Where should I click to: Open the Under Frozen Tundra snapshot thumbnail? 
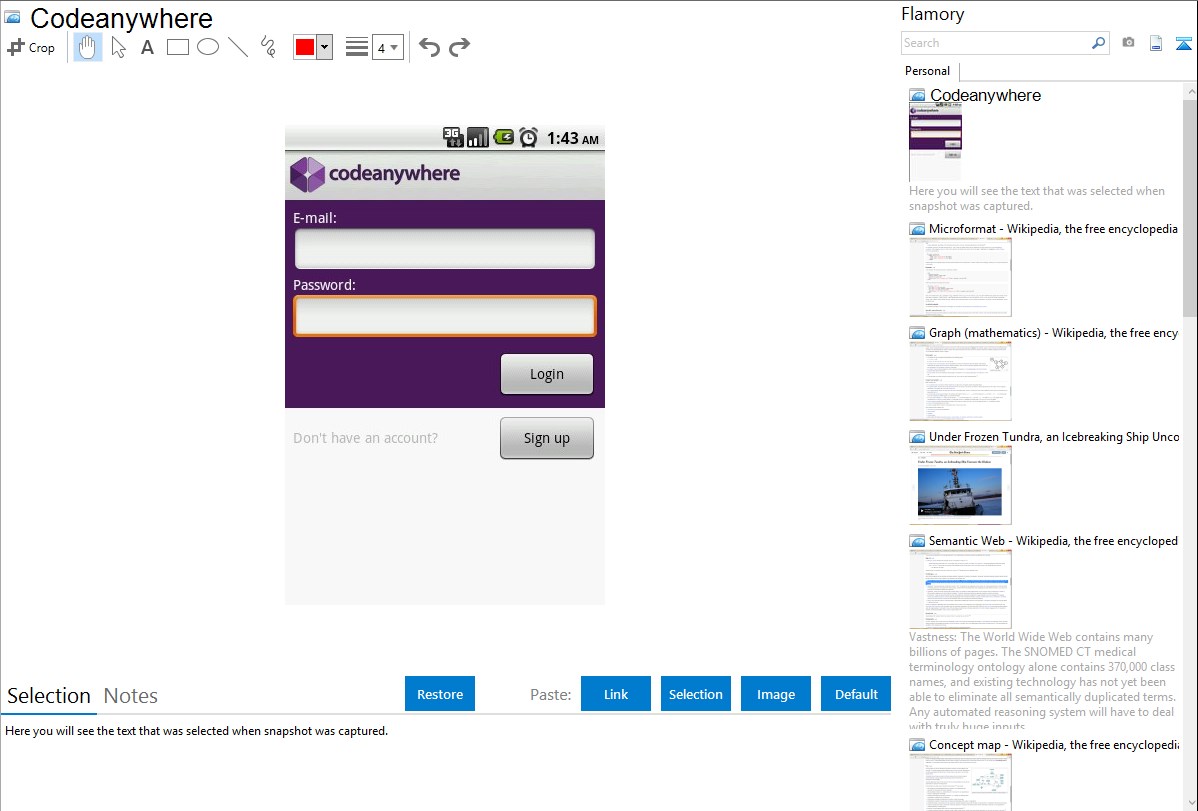(x=960, y=485)
